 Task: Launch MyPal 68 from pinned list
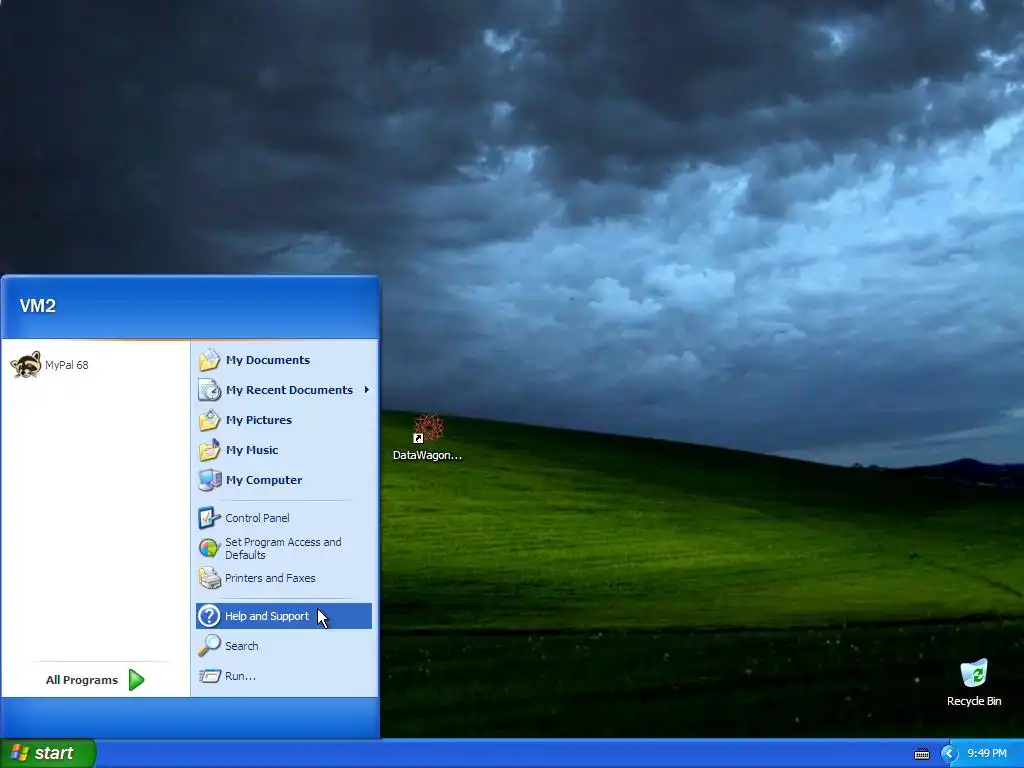click(x=95, y=364)
